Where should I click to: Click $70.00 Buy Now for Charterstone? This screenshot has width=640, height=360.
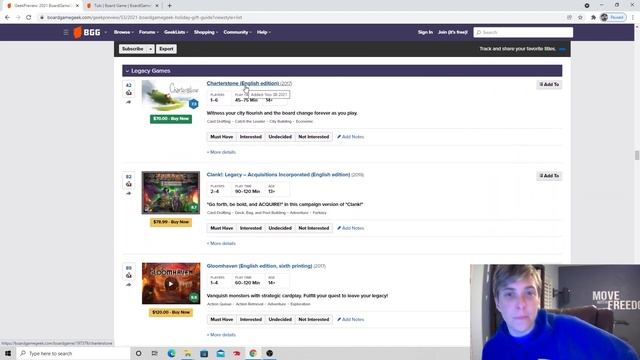click(171, 119)
